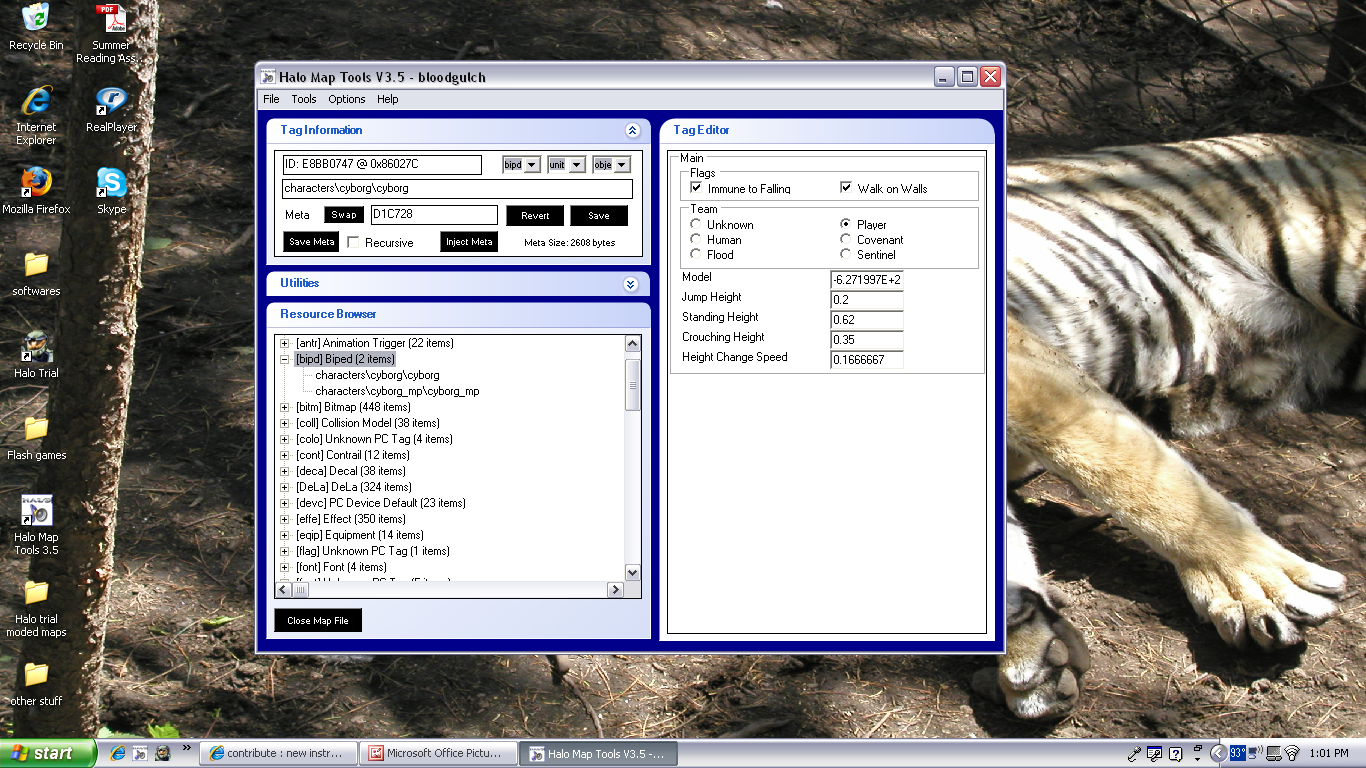Select the Covenant team radio button
This screenshot has width=1366, height=768.
coord(846,240)
